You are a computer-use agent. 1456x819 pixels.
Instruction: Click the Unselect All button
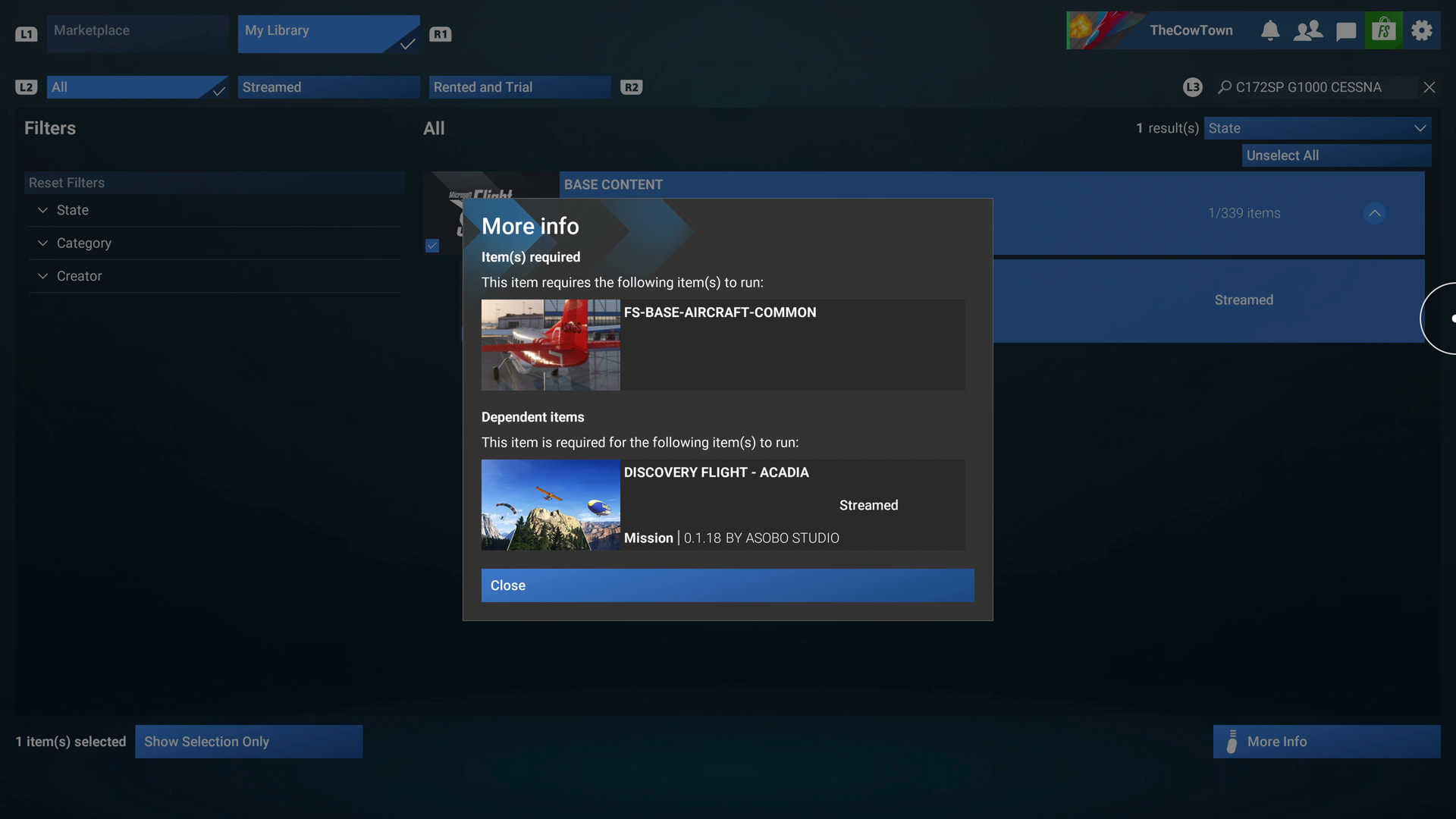pyautogui.click(x=1336, y=155)
